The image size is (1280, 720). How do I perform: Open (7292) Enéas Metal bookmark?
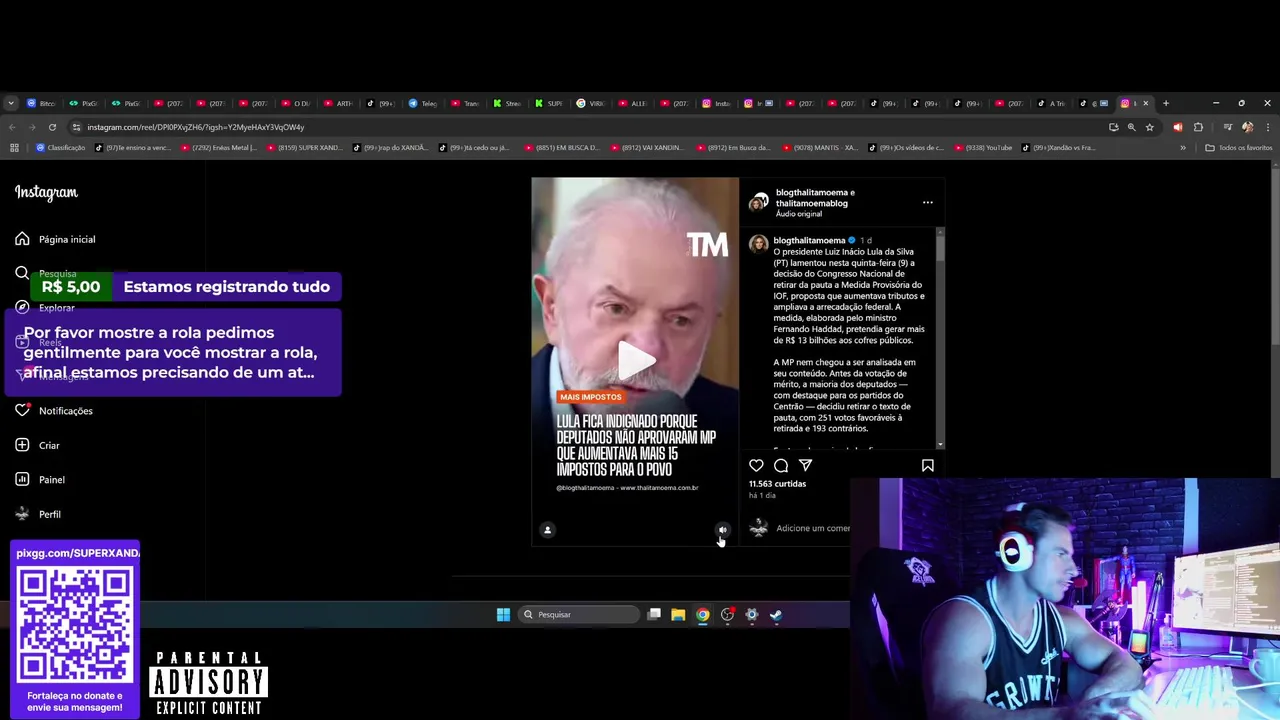click(218, 148)
